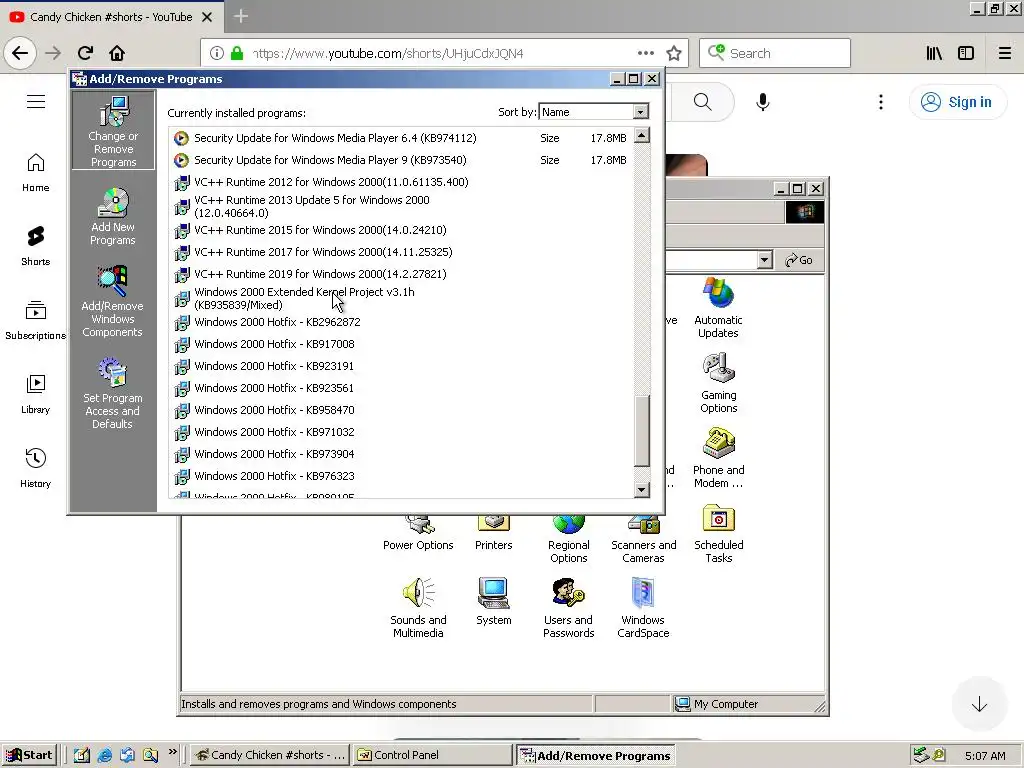Open Scanners and Cameras icon
Screen dimensions: 1024x768
coord(643,539)
